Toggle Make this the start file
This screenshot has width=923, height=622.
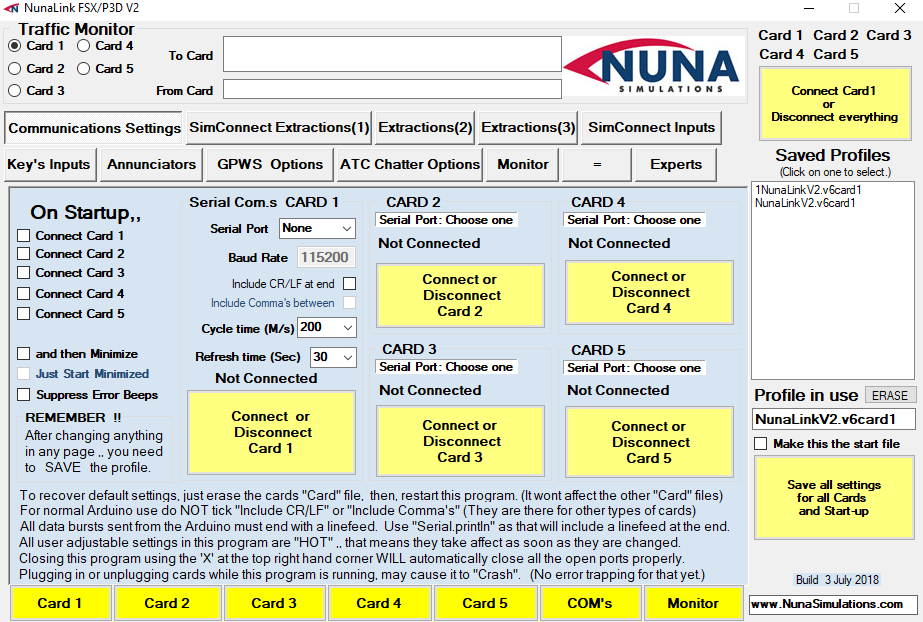[761, 444]
